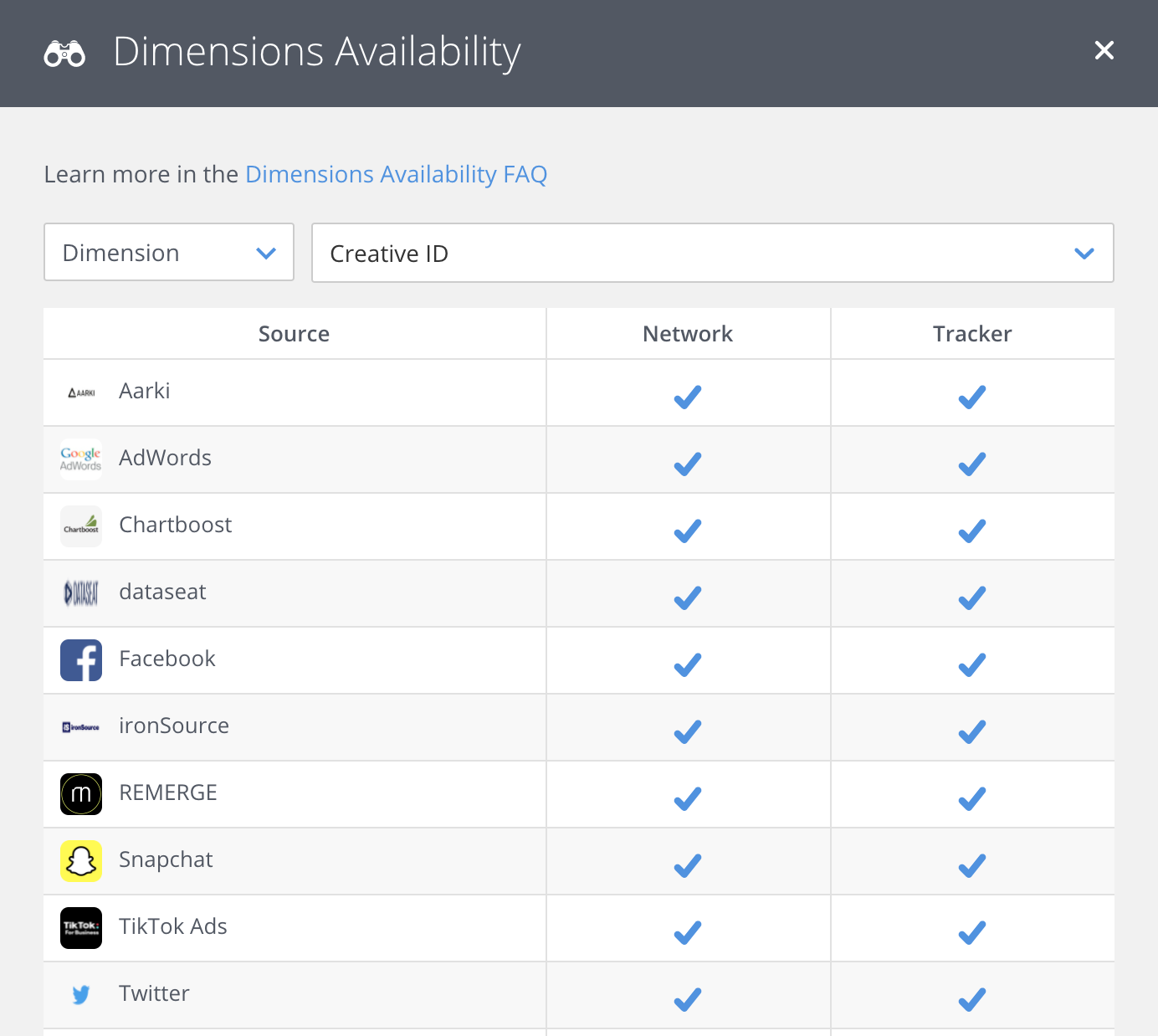Click Aarki's Network checkmark

688,397
